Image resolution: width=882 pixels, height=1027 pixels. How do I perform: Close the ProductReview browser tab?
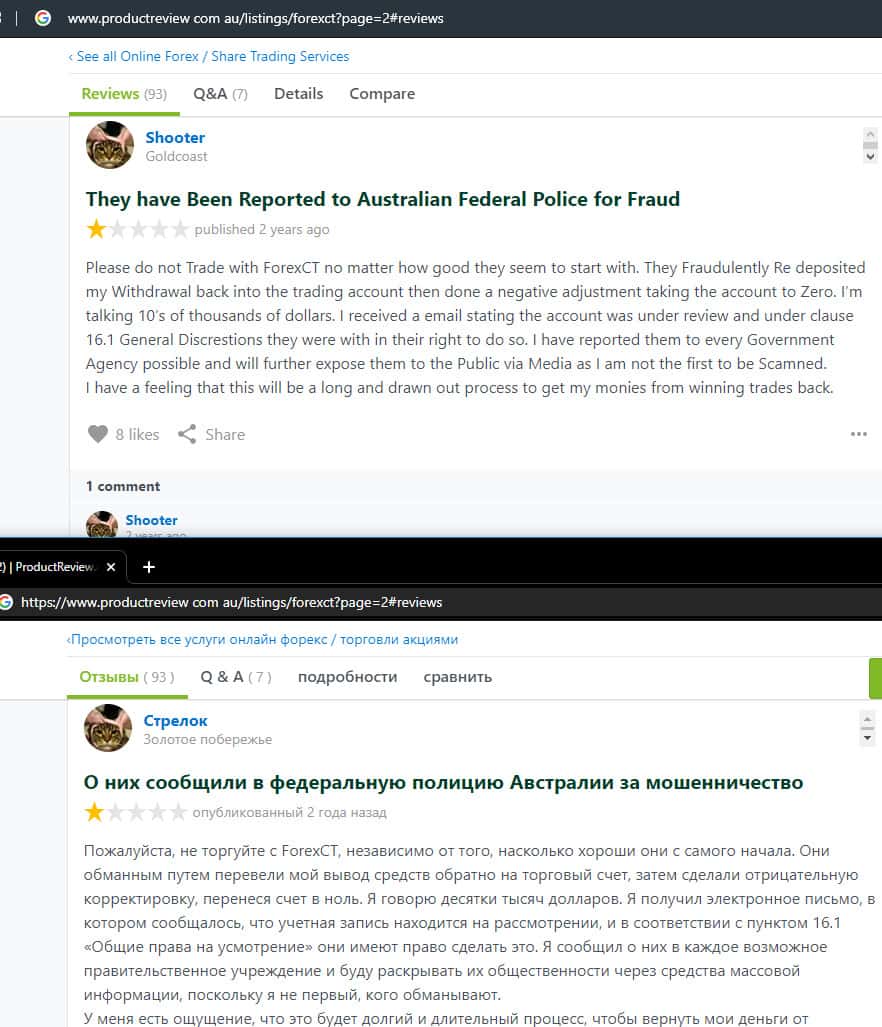click(111, 567)
